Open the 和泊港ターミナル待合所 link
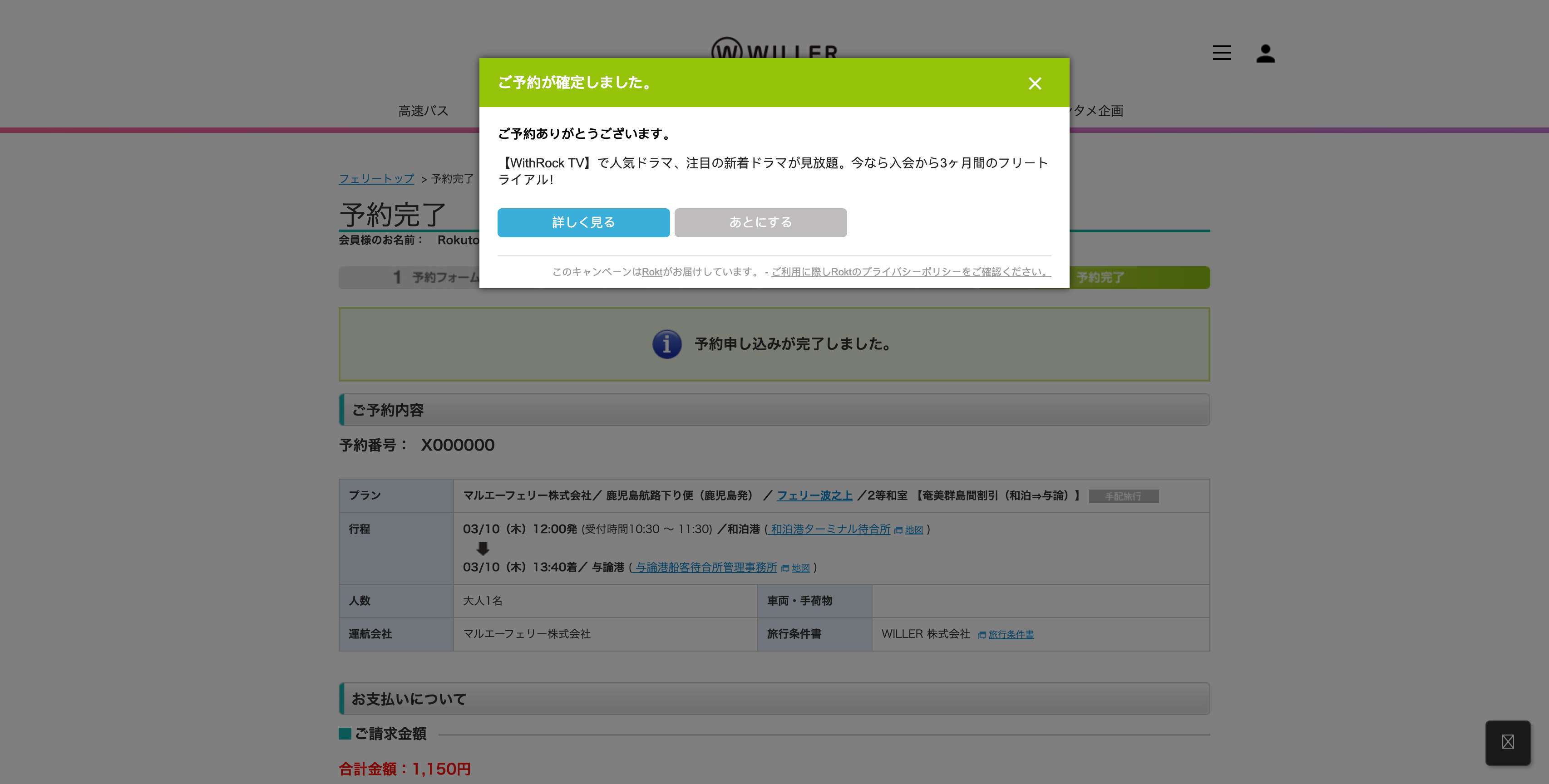The width and height of the screenshot is (1549, 784). [830, 529]
